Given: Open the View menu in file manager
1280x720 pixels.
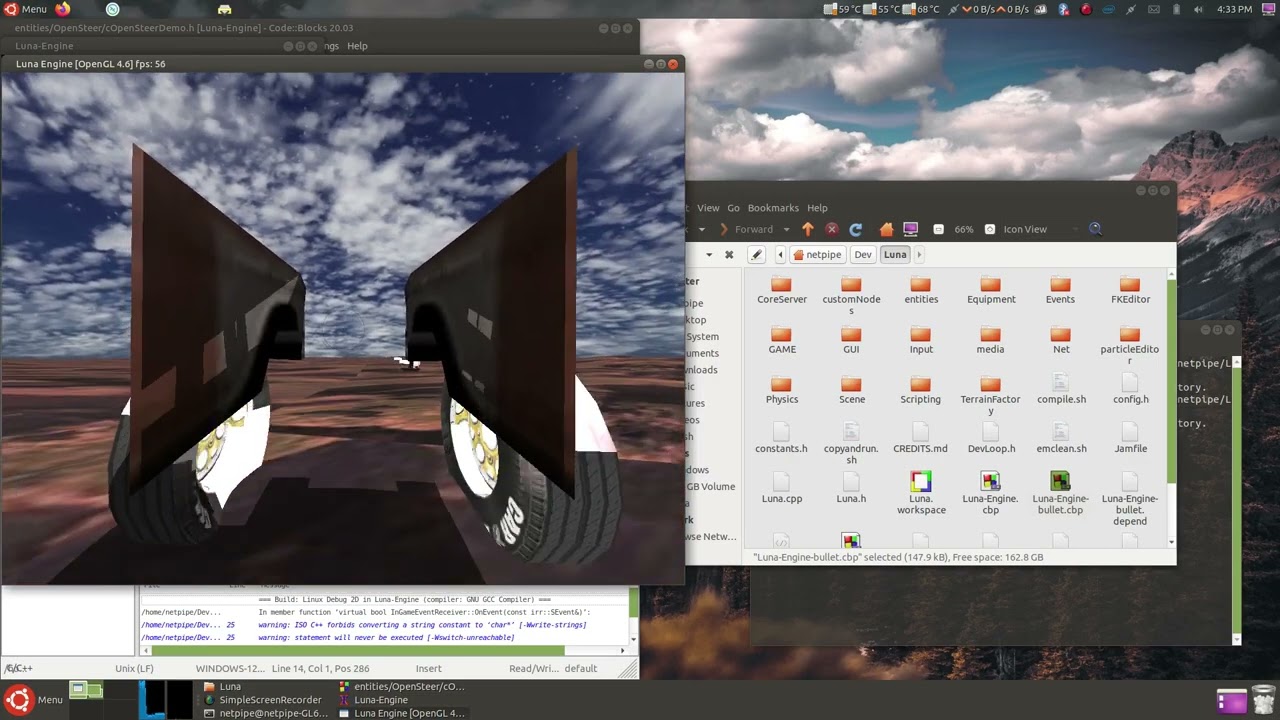Looking at the screenshot, I should (x=708, y=208).
